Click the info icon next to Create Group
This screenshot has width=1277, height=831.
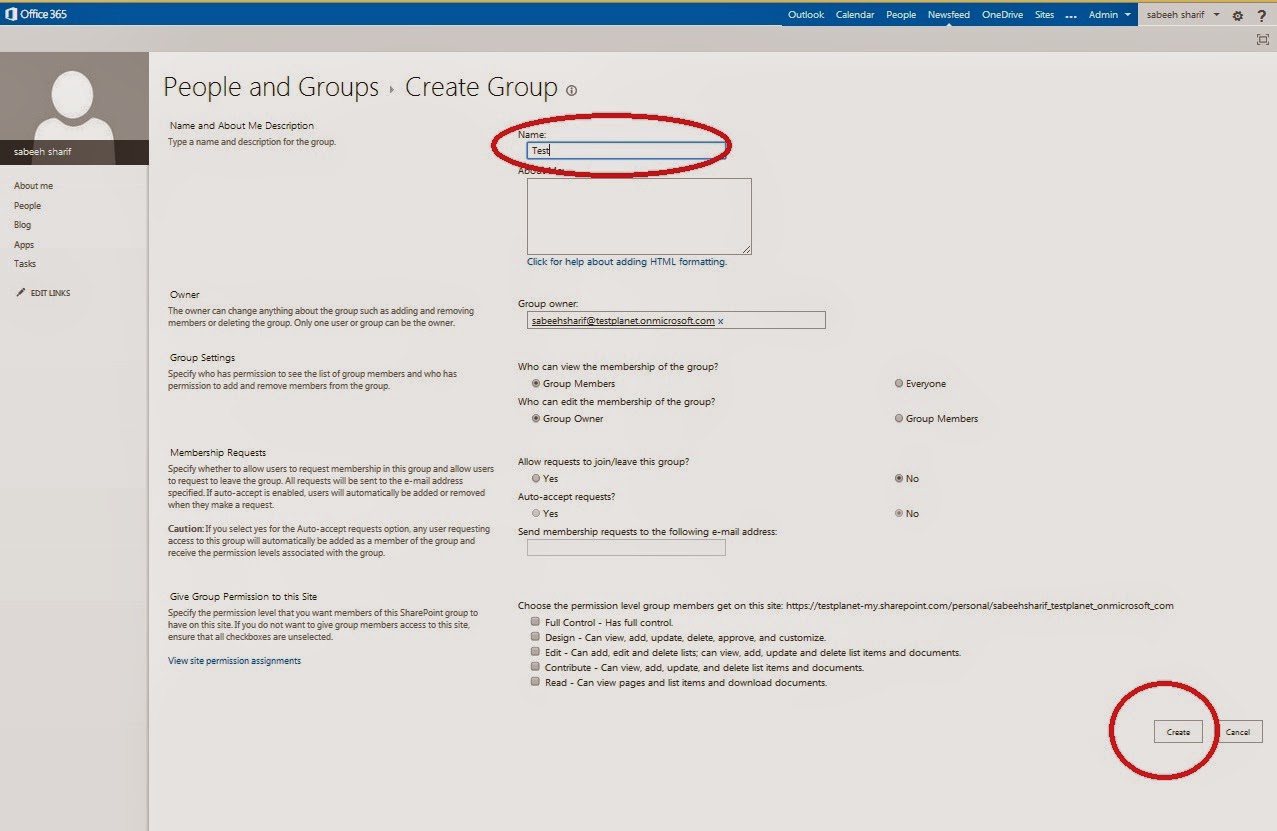click(571, 90)
